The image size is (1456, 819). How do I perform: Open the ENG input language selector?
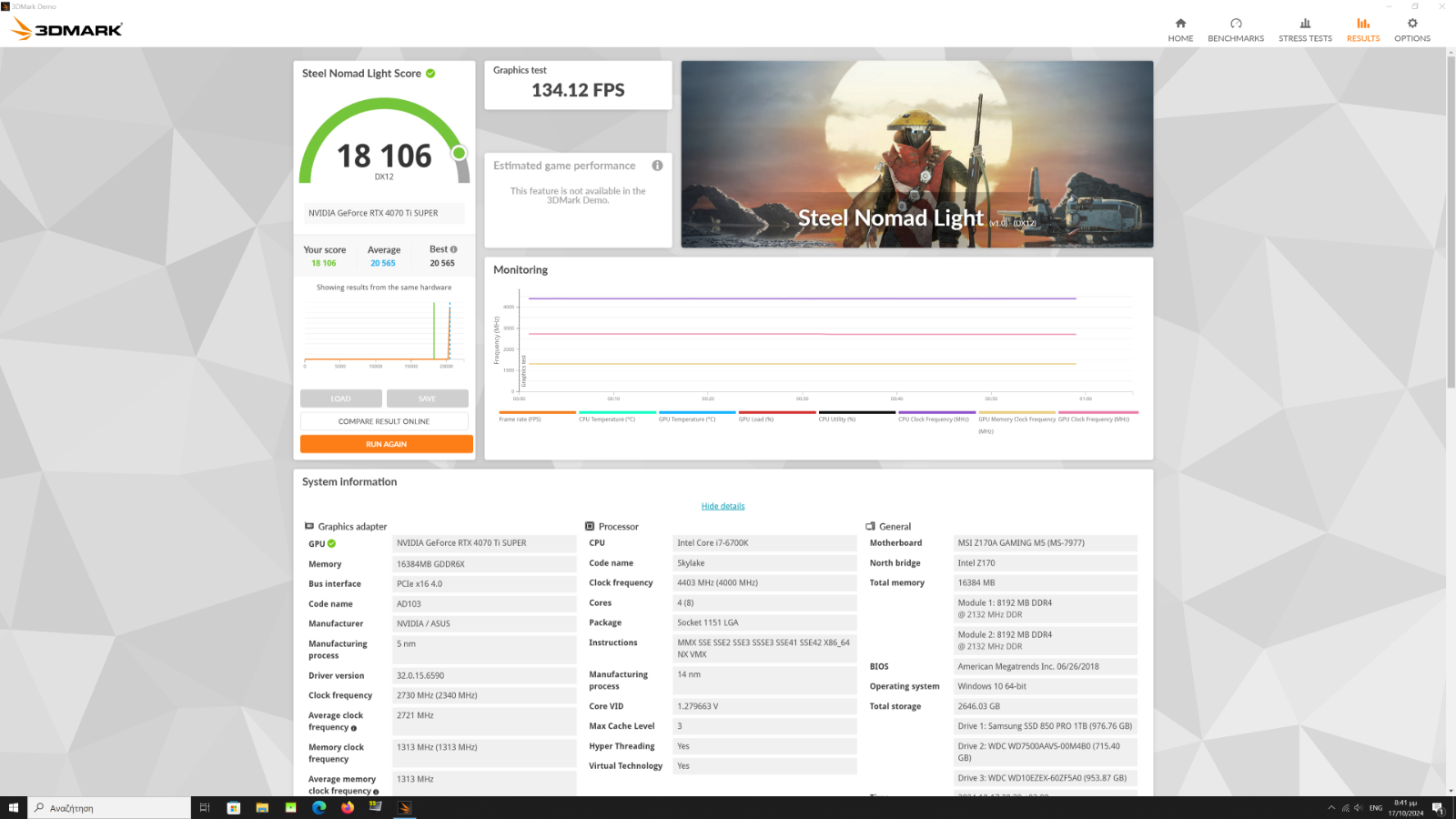1375,808
